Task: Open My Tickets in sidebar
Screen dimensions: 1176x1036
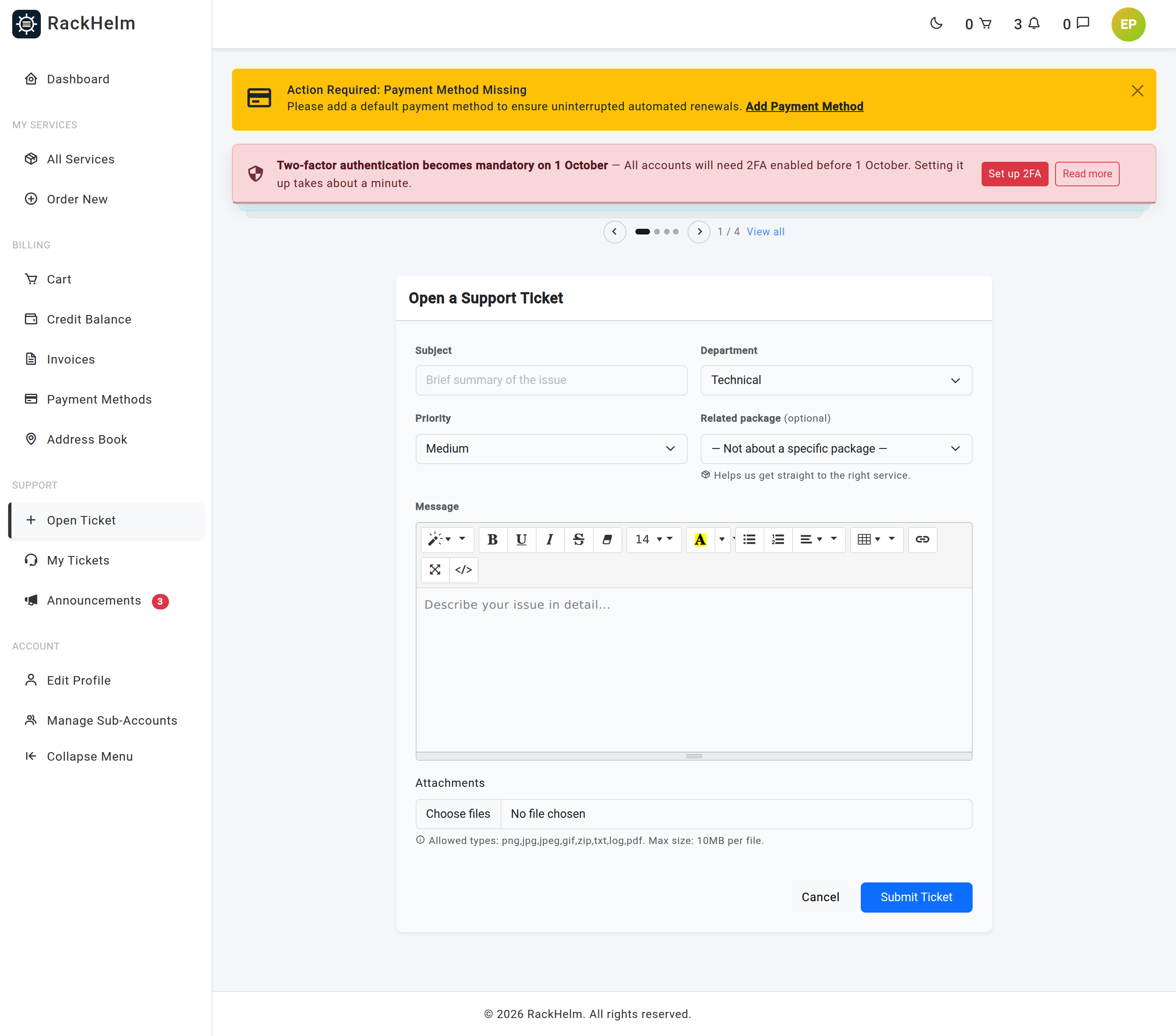Action: [107, 561]
